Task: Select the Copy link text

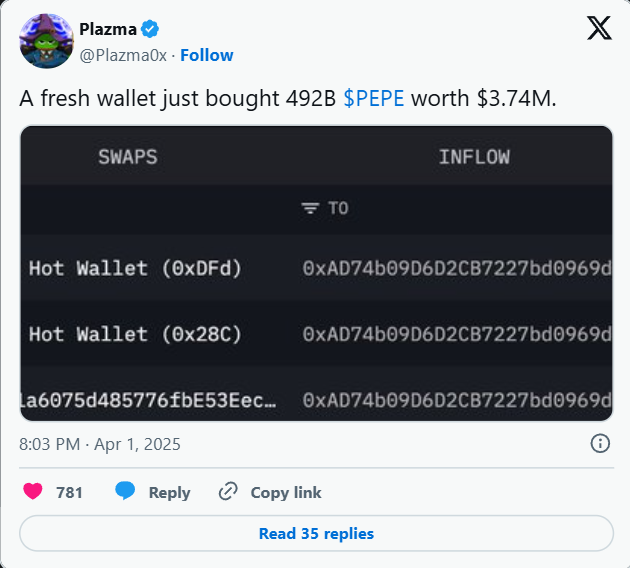Action: click(286, 492)
